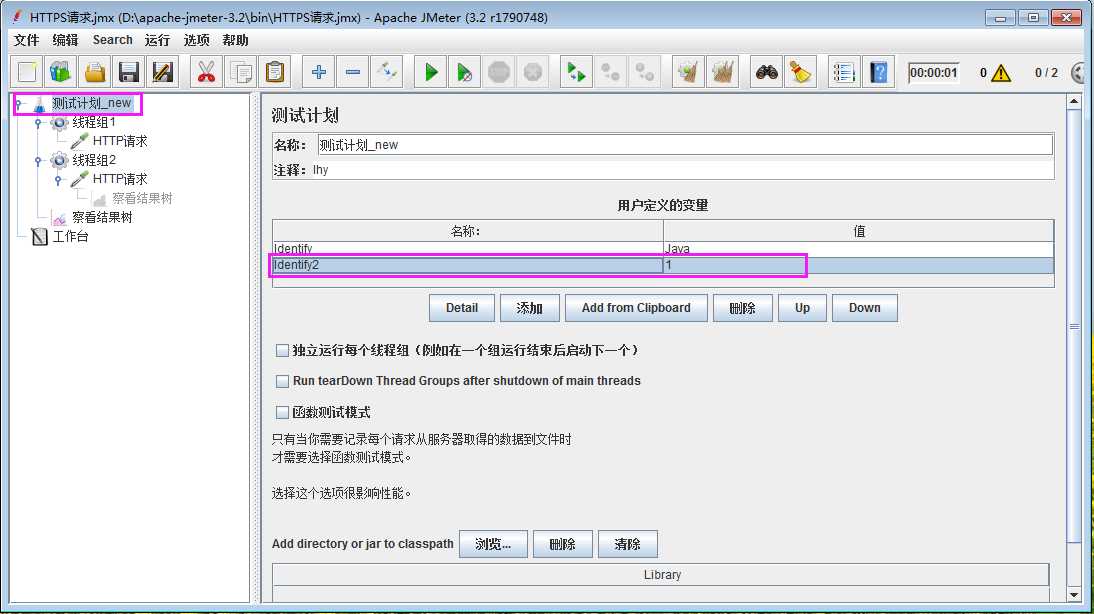Open the Function Helper list icon
Viewport: 1094px width, 614px height.
point(844,72)
